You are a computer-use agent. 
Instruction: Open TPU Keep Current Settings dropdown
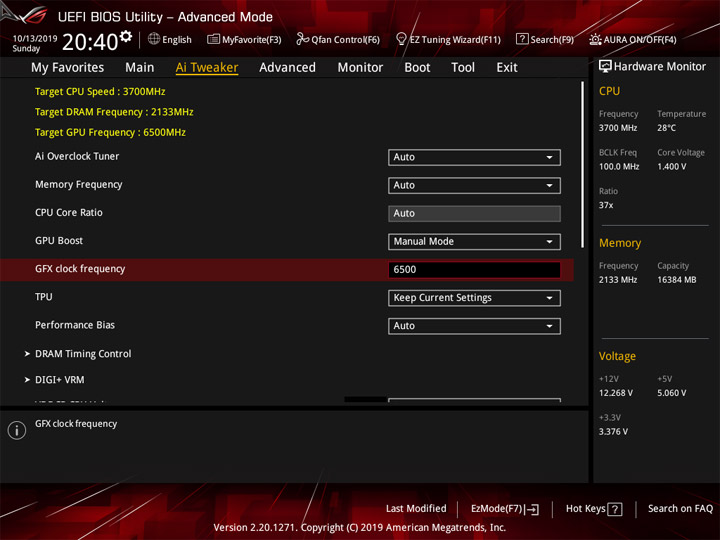coord(474,298)
